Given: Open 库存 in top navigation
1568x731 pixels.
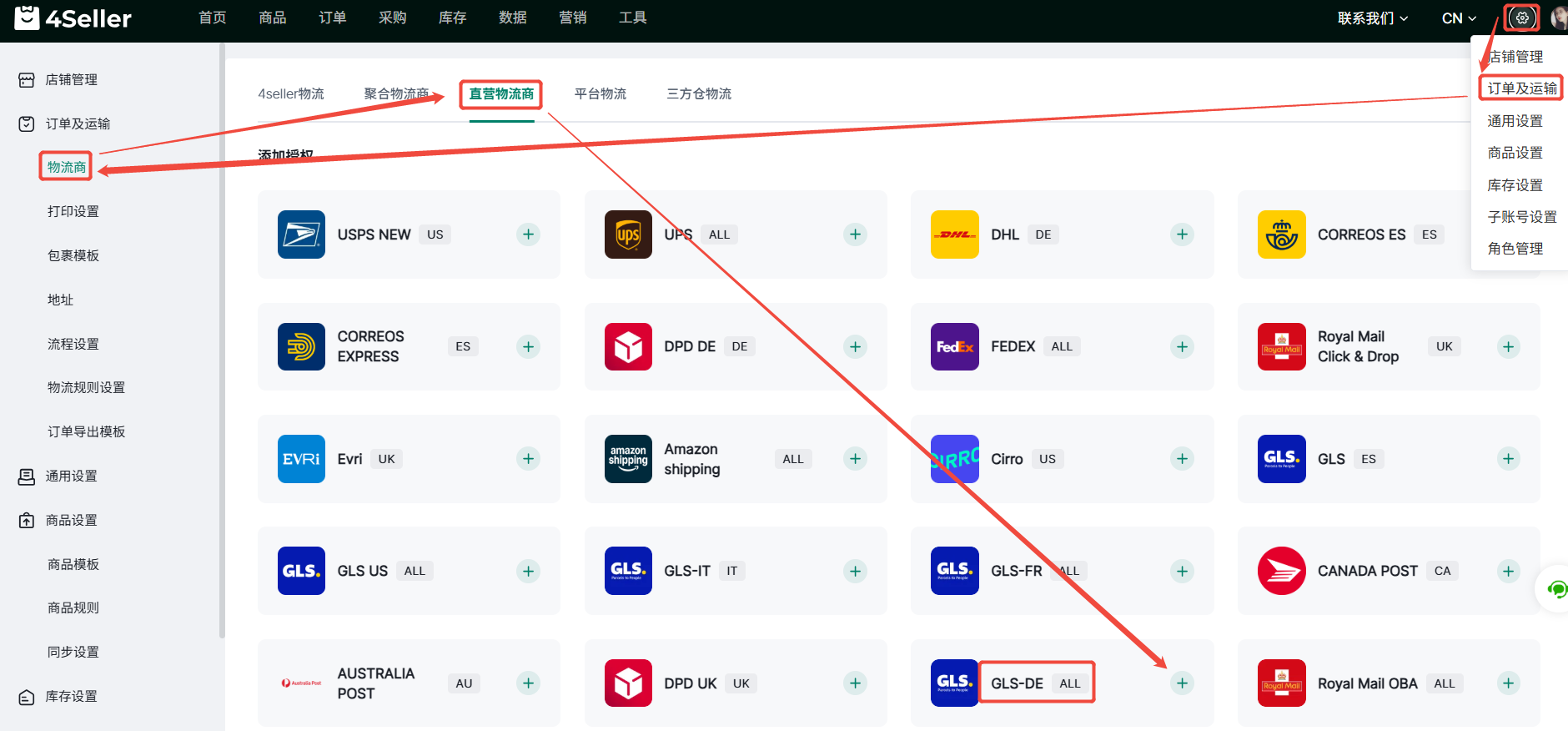Looking at the screenshot, I should tap(453, 18).
